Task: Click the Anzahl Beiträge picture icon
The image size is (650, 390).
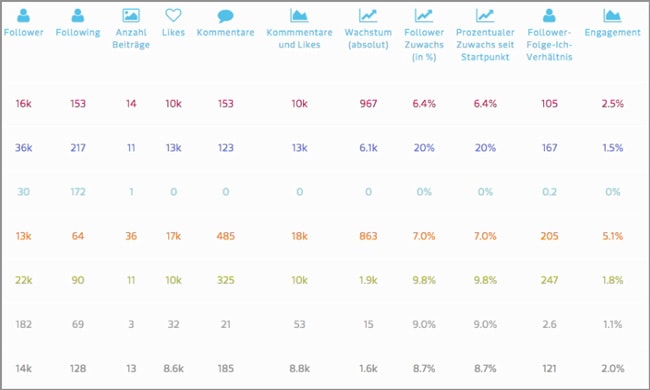Action: (x=131, y=15)
